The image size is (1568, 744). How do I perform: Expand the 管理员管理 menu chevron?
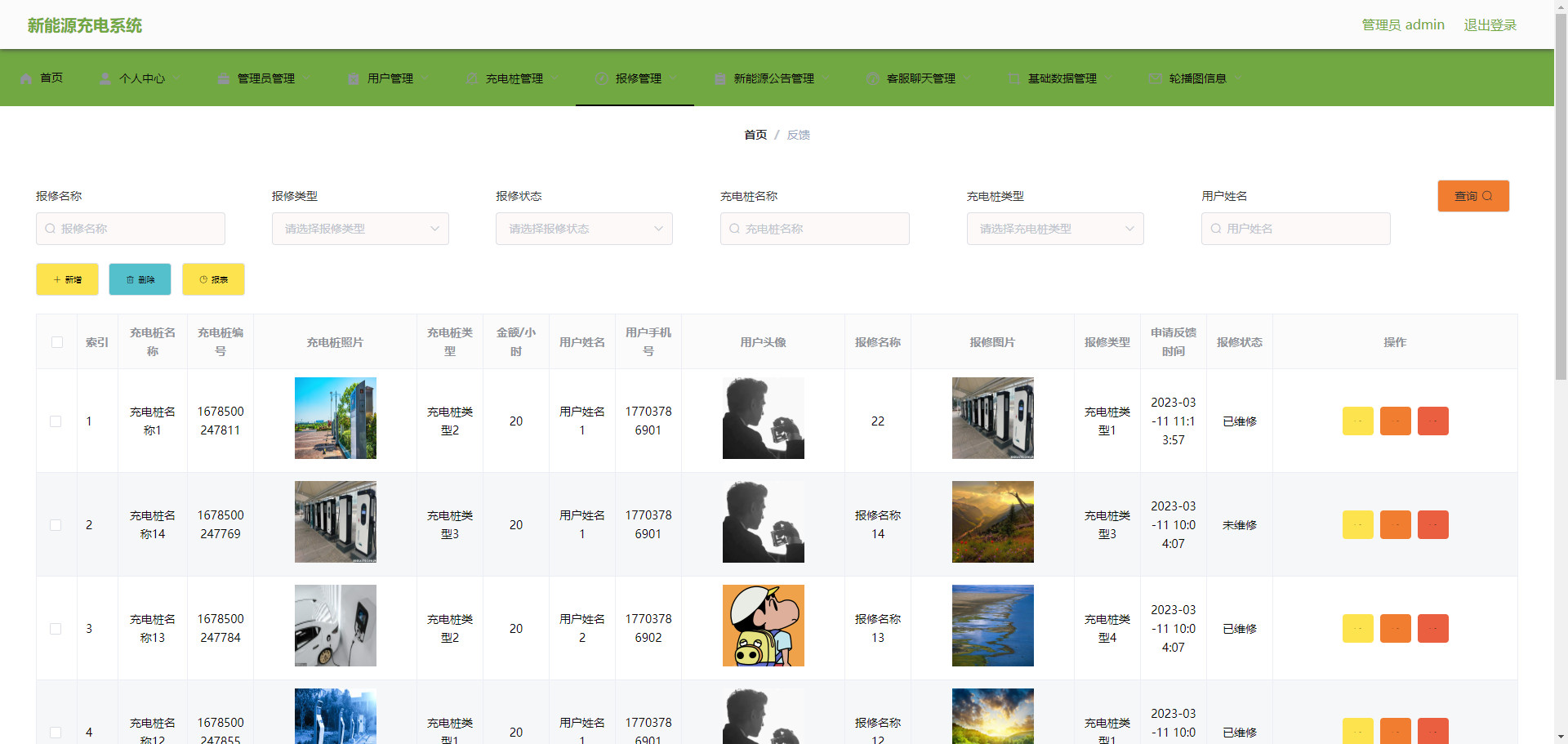point(306,78)
